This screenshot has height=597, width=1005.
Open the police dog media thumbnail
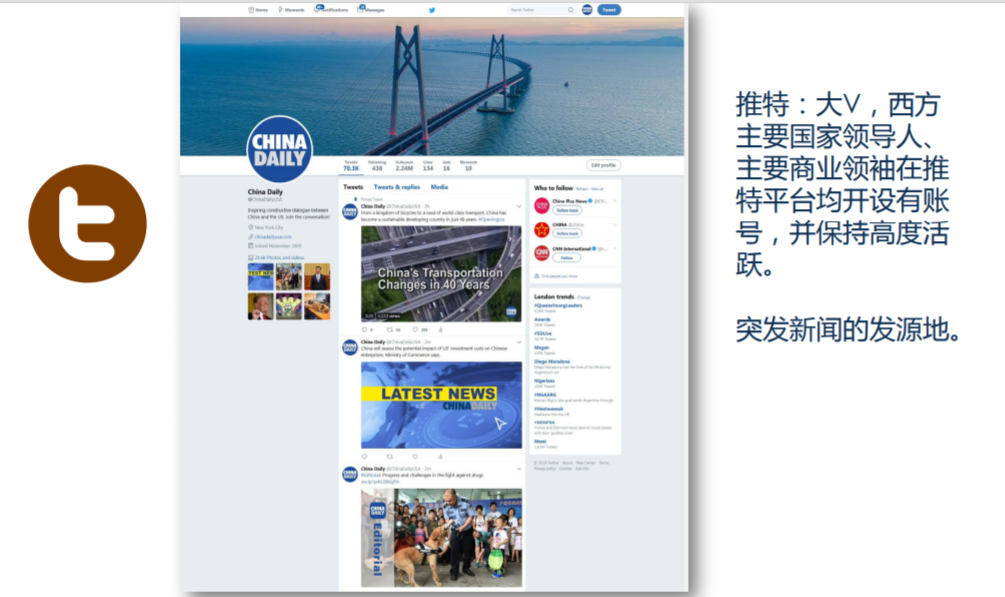coord(289,276)
